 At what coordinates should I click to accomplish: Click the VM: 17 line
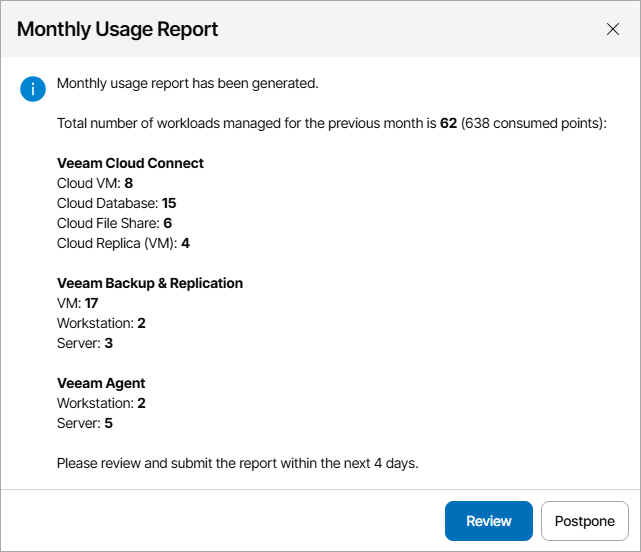pos(77,303)
